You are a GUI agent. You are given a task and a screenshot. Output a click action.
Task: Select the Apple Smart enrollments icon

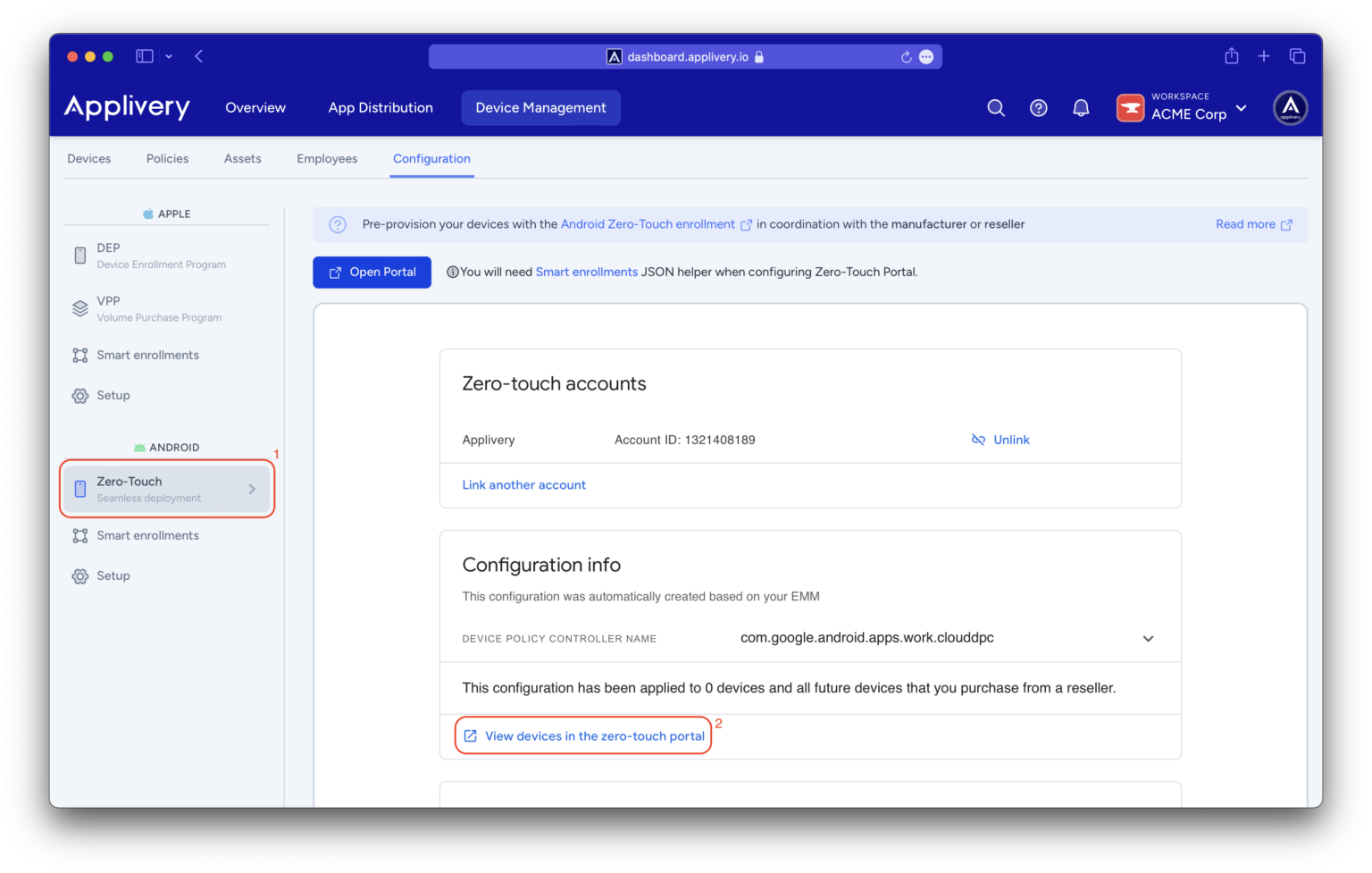(x=79, y=355)
